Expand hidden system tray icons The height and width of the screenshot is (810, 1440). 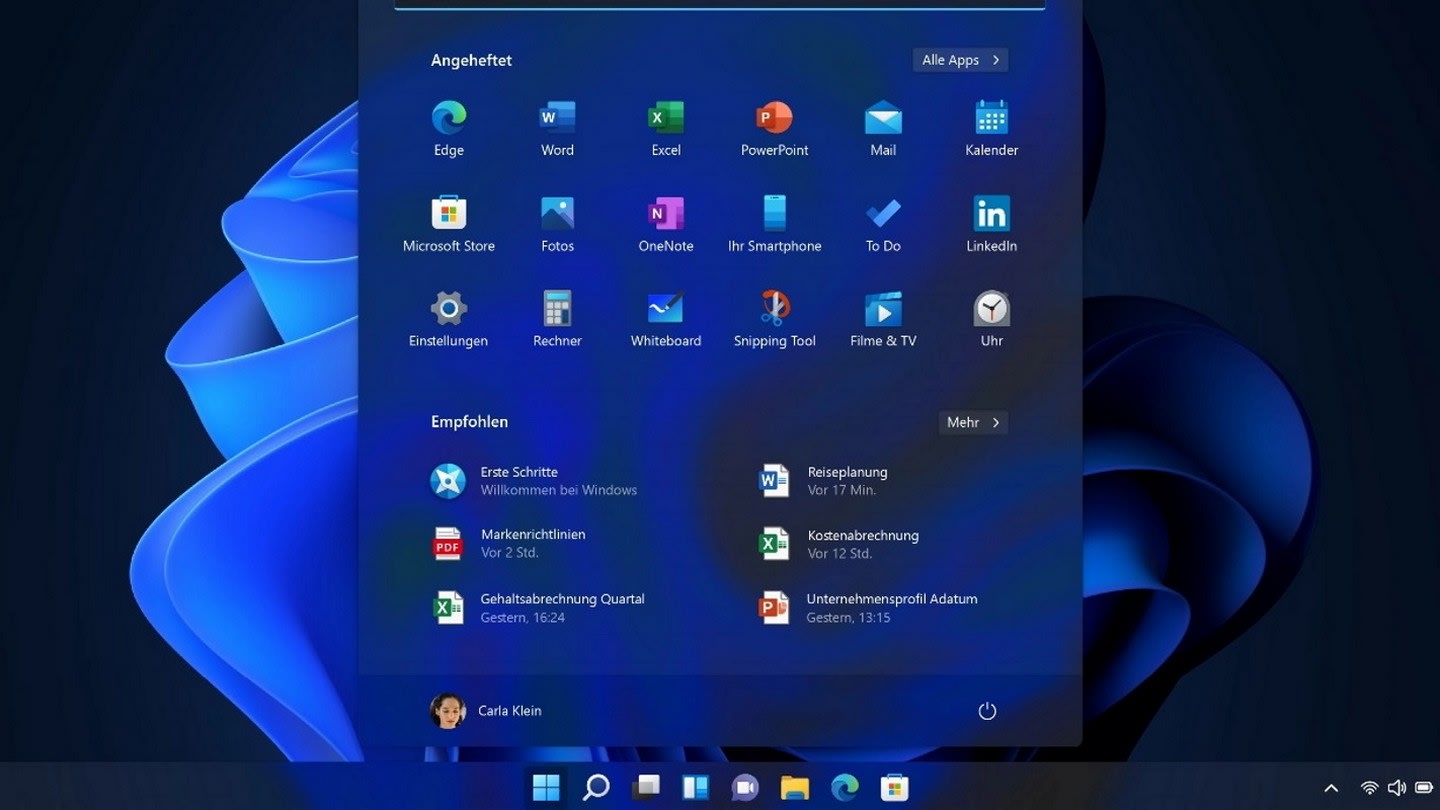(1332, 787)
